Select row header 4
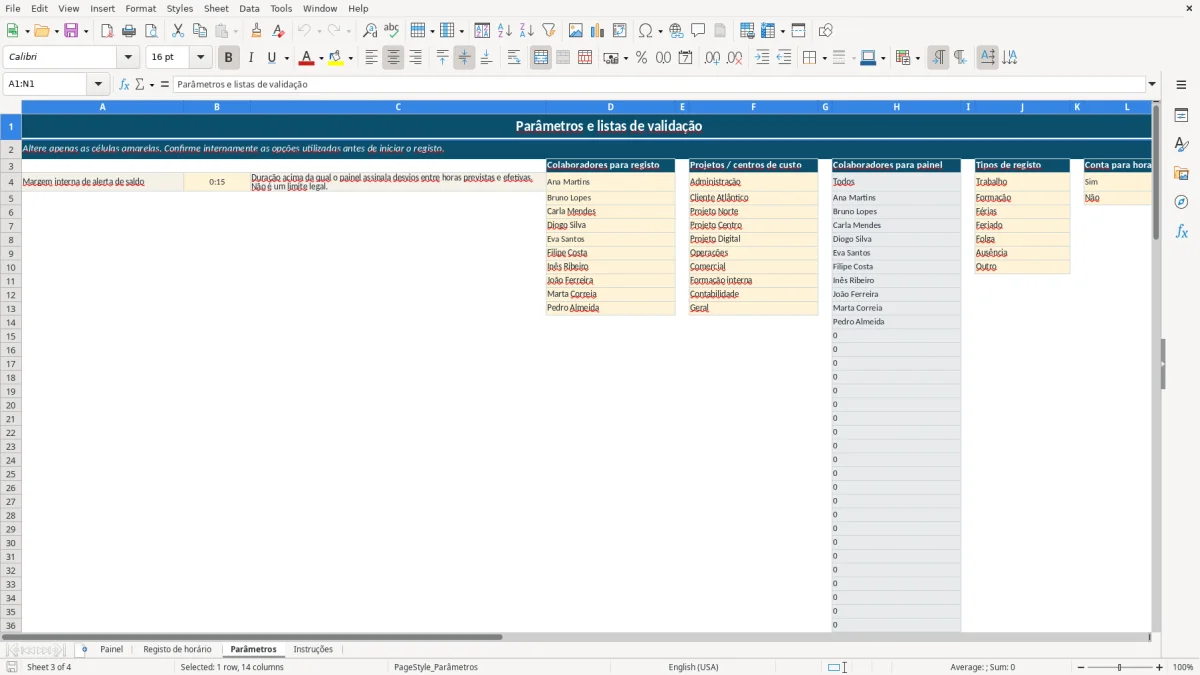 [10, 182]
